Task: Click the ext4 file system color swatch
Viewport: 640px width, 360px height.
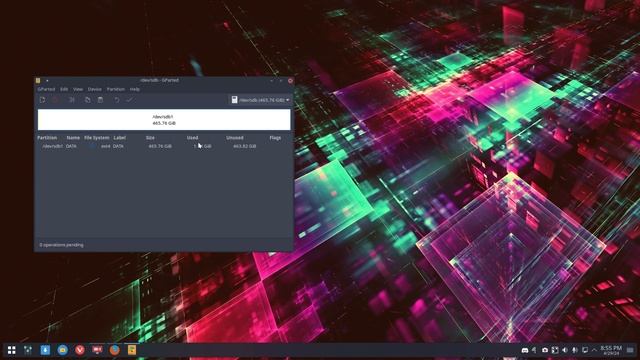Action: [93, 146]
